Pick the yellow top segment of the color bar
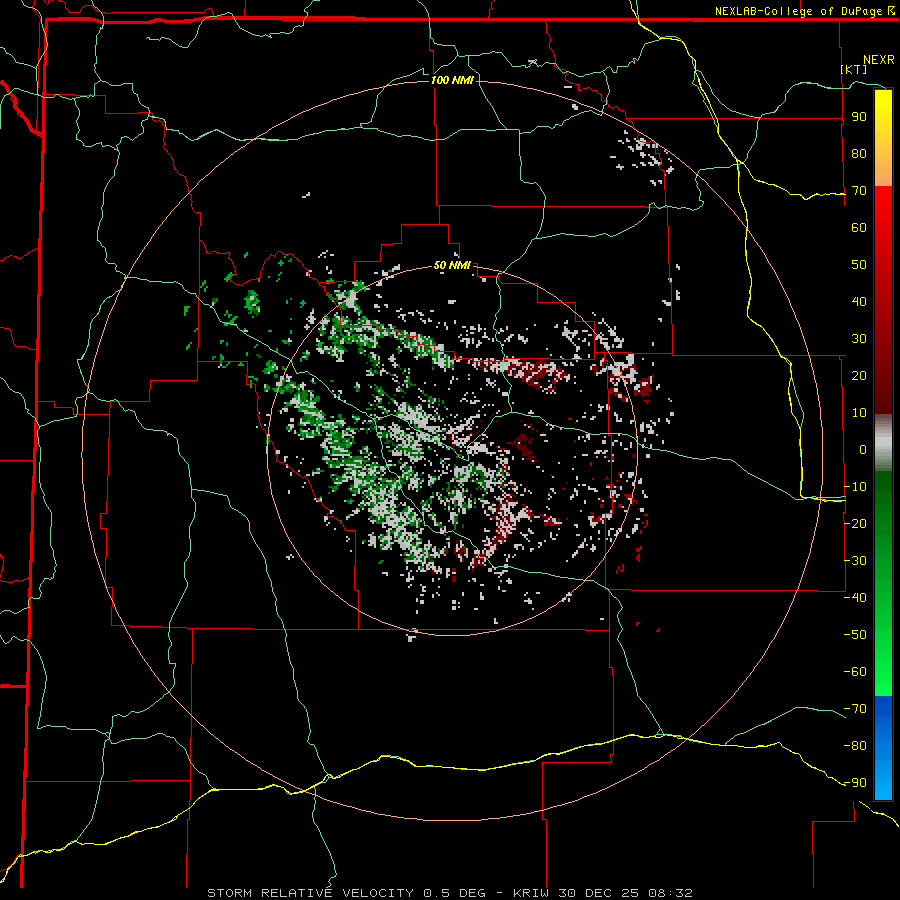The width and height of the screenshot is (900, 900). pos(883,138)
